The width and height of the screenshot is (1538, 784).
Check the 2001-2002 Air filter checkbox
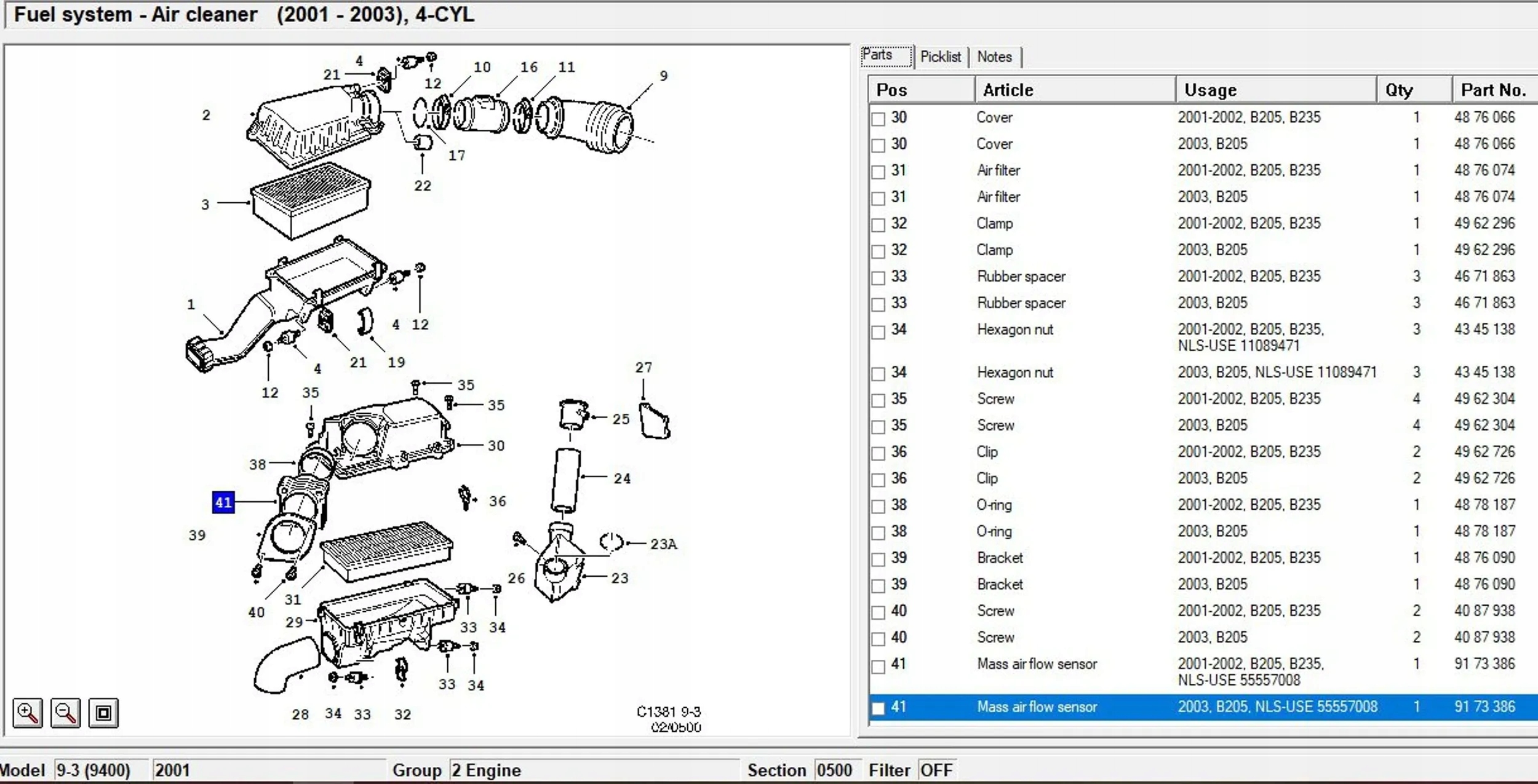pyautogui.click(x=879, y=172)
